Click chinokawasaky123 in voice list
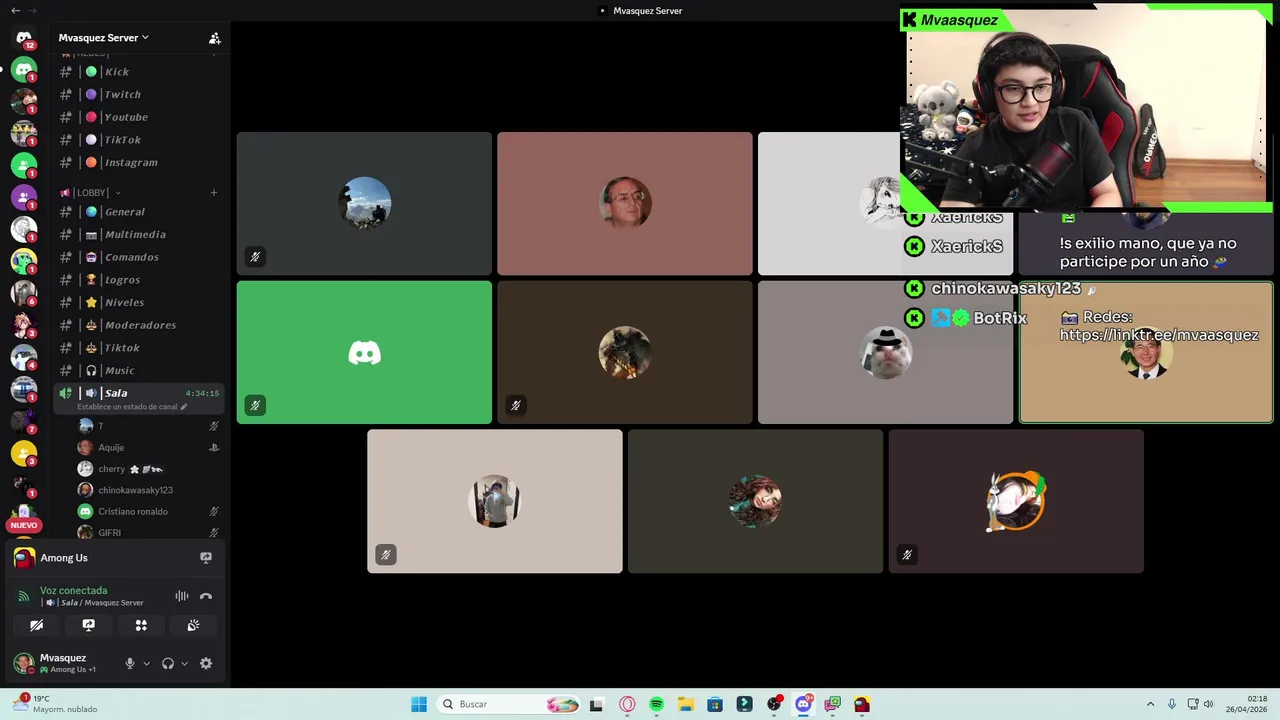Image resolution: width=1280 pixels, height=720 pixels. [148, 490]
